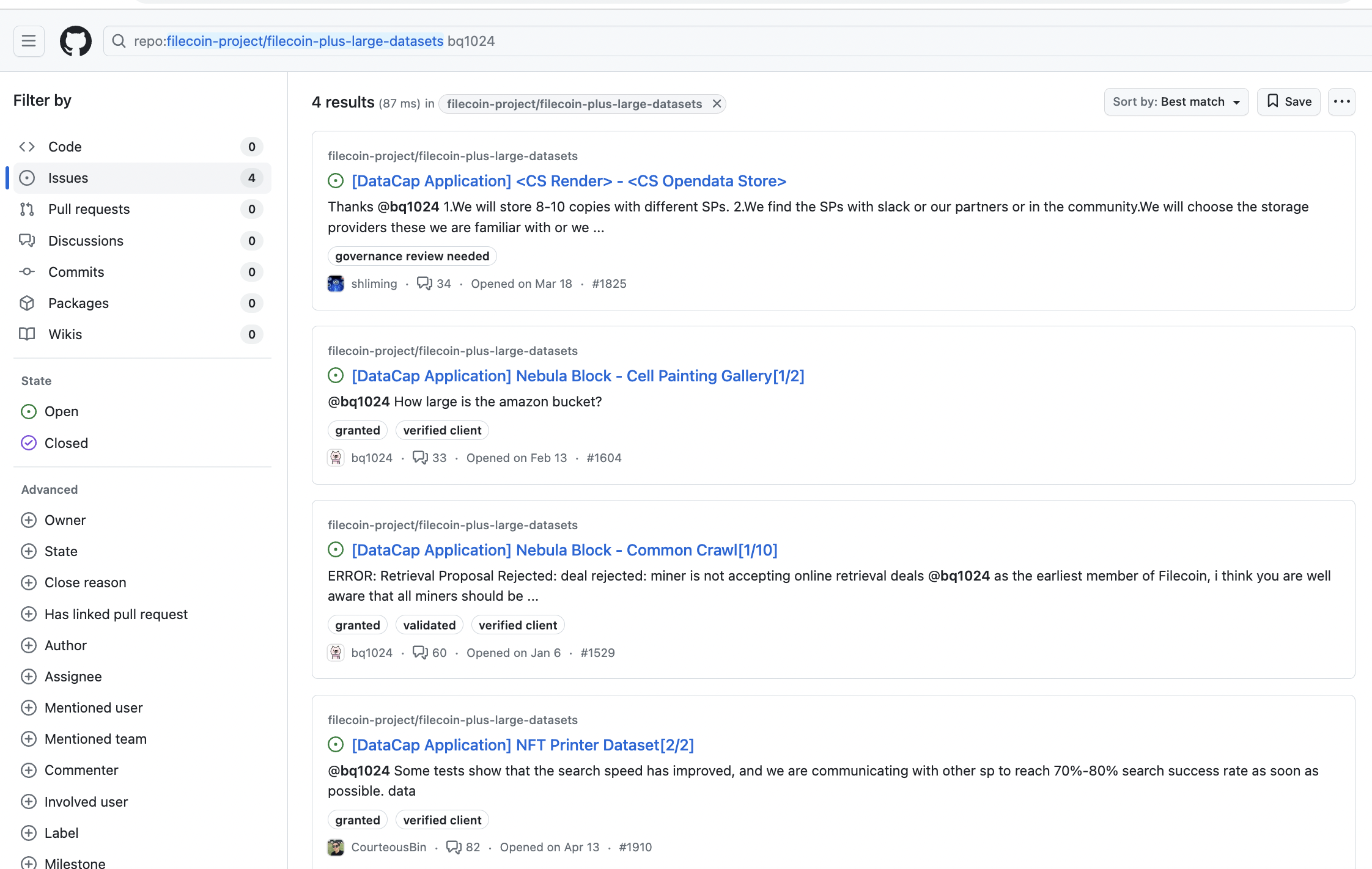Switch to Code search results
Image resolution: width=1372 pixels, height=869 pixels.
[65, 147]
